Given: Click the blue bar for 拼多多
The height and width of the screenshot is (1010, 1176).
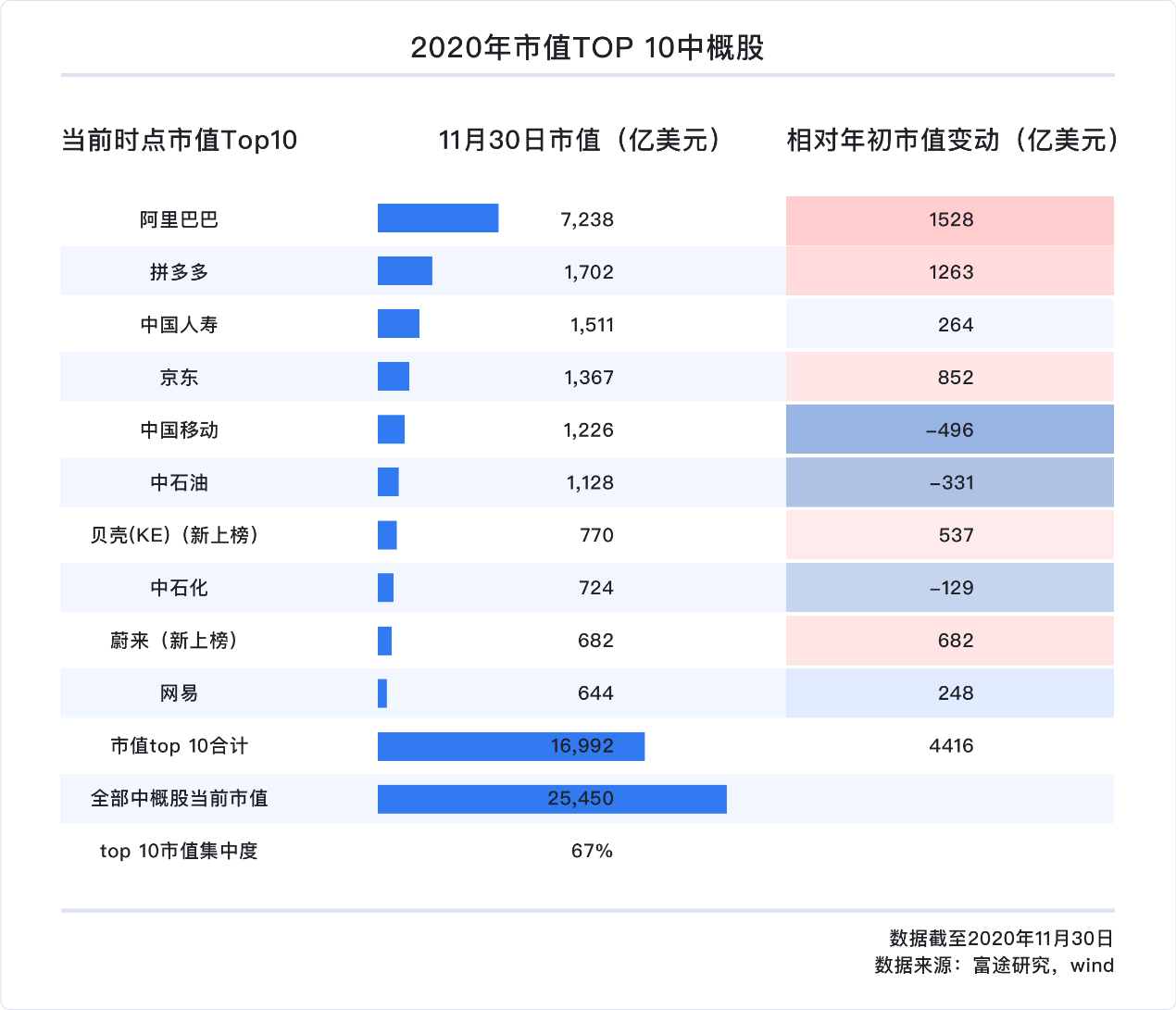Looking at the screenshot, I should tap(405, 271).
